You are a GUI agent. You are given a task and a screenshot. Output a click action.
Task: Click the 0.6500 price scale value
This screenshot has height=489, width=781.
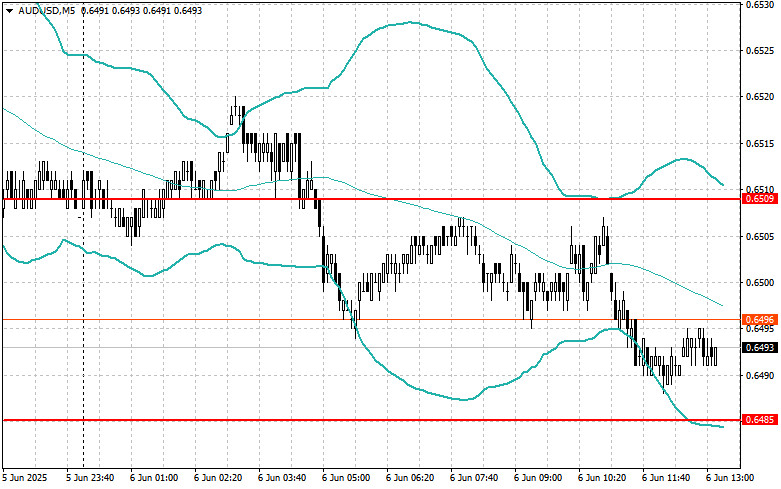tap(760, 283)
